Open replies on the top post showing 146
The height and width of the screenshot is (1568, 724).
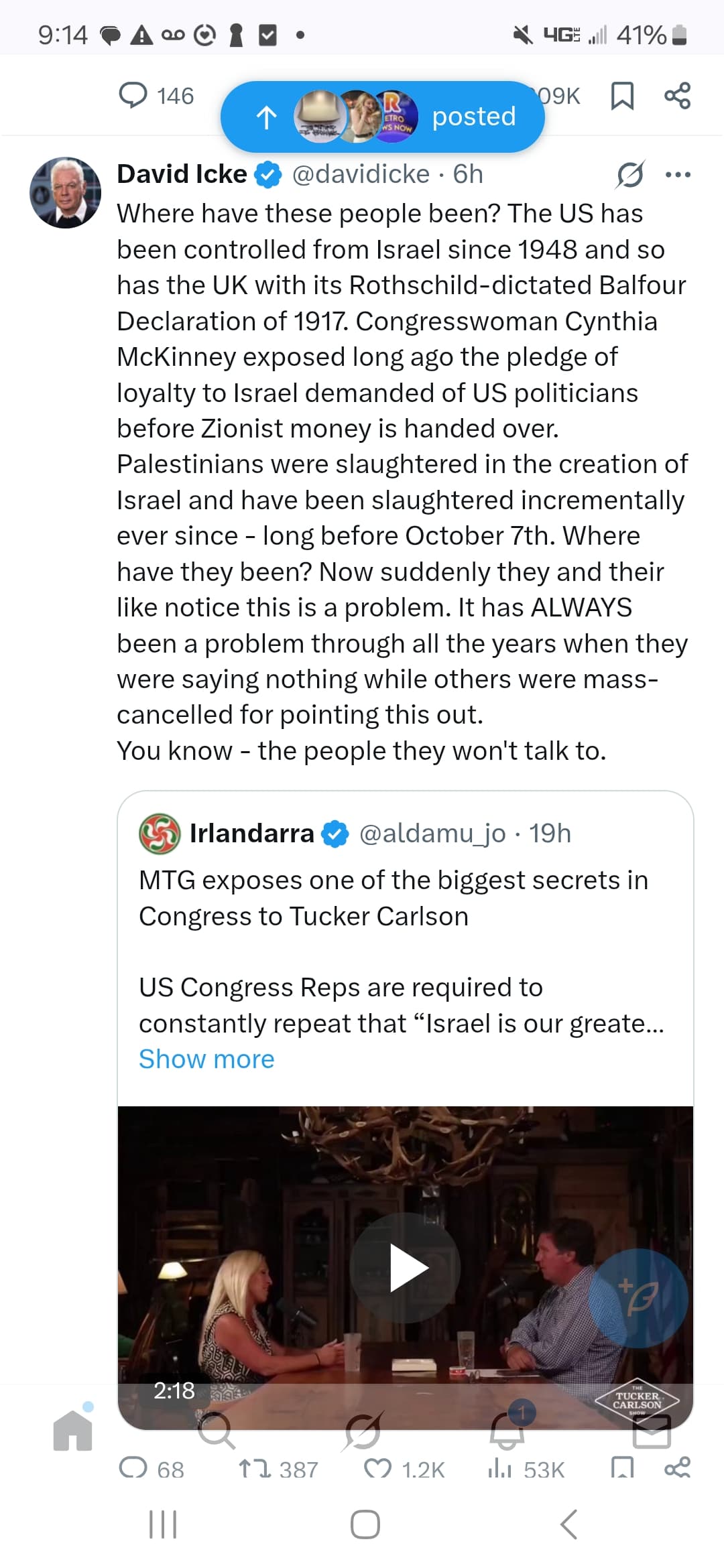pos(133,95)
